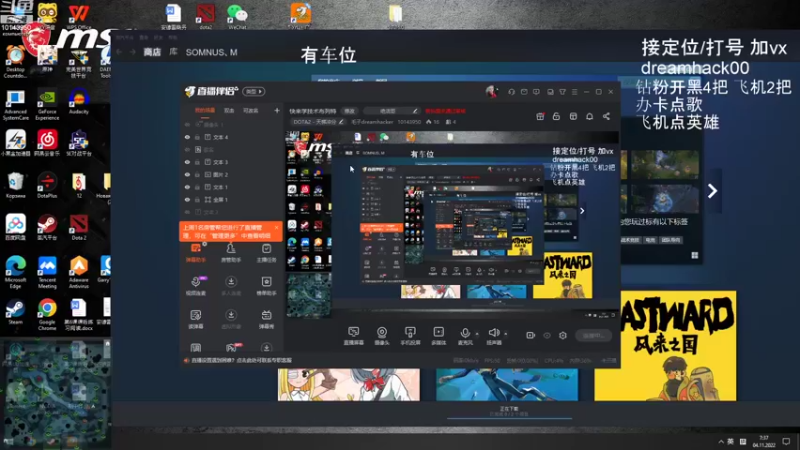Open SOMNUS, M profile tab in Steam
The width and height of the screenshot is (800, 450).
pos(211,52)
